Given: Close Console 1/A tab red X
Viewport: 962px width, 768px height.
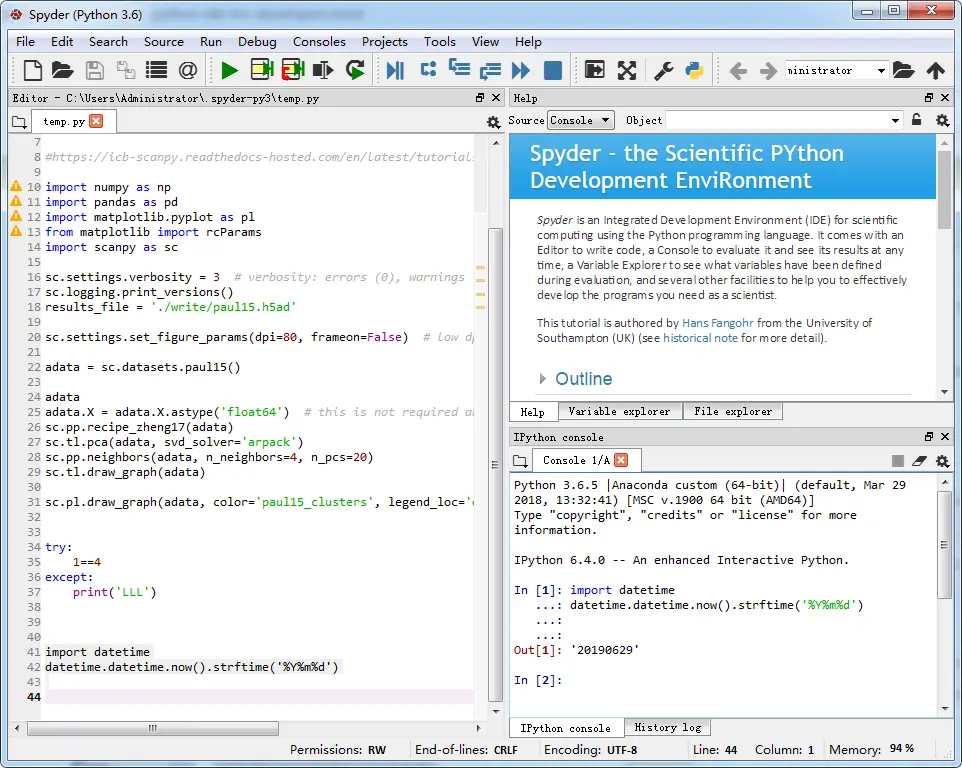Looking at the screenshot, I should (x=621, y=460).
